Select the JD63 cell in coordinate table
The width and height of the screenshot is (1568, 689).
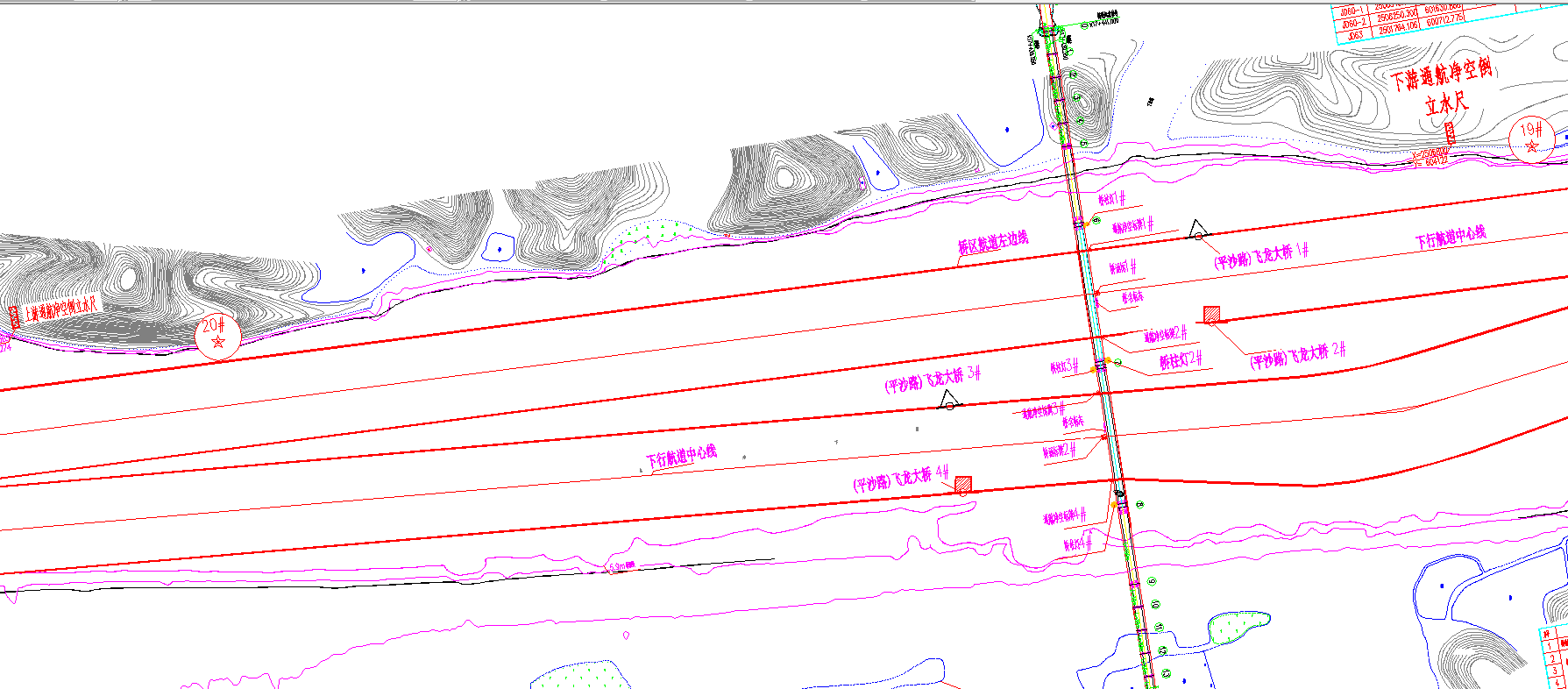tap(1354, 35)
